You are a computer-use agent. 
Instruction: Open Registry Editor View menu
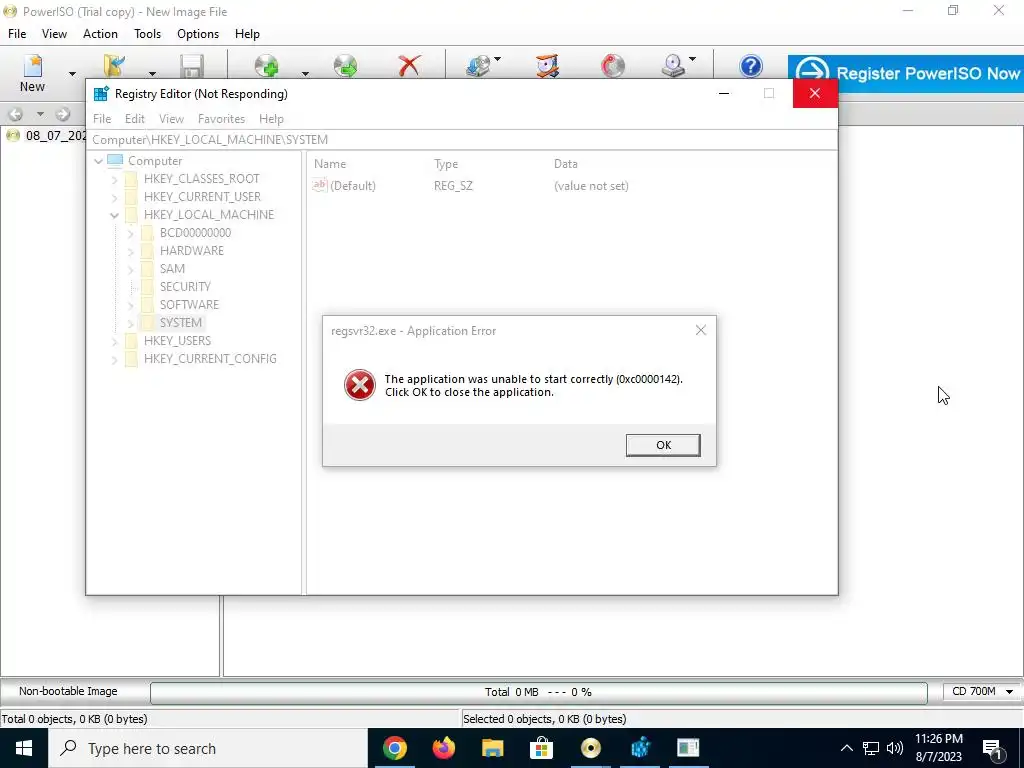pyautogui.click(x=171, y=119)
